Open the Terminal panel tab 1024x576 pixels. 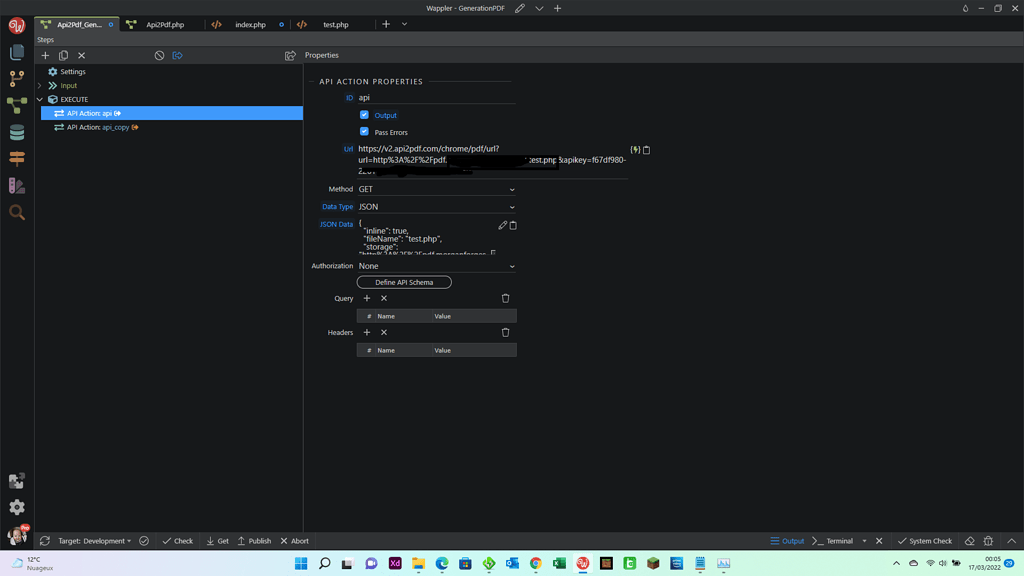[833, 541]
